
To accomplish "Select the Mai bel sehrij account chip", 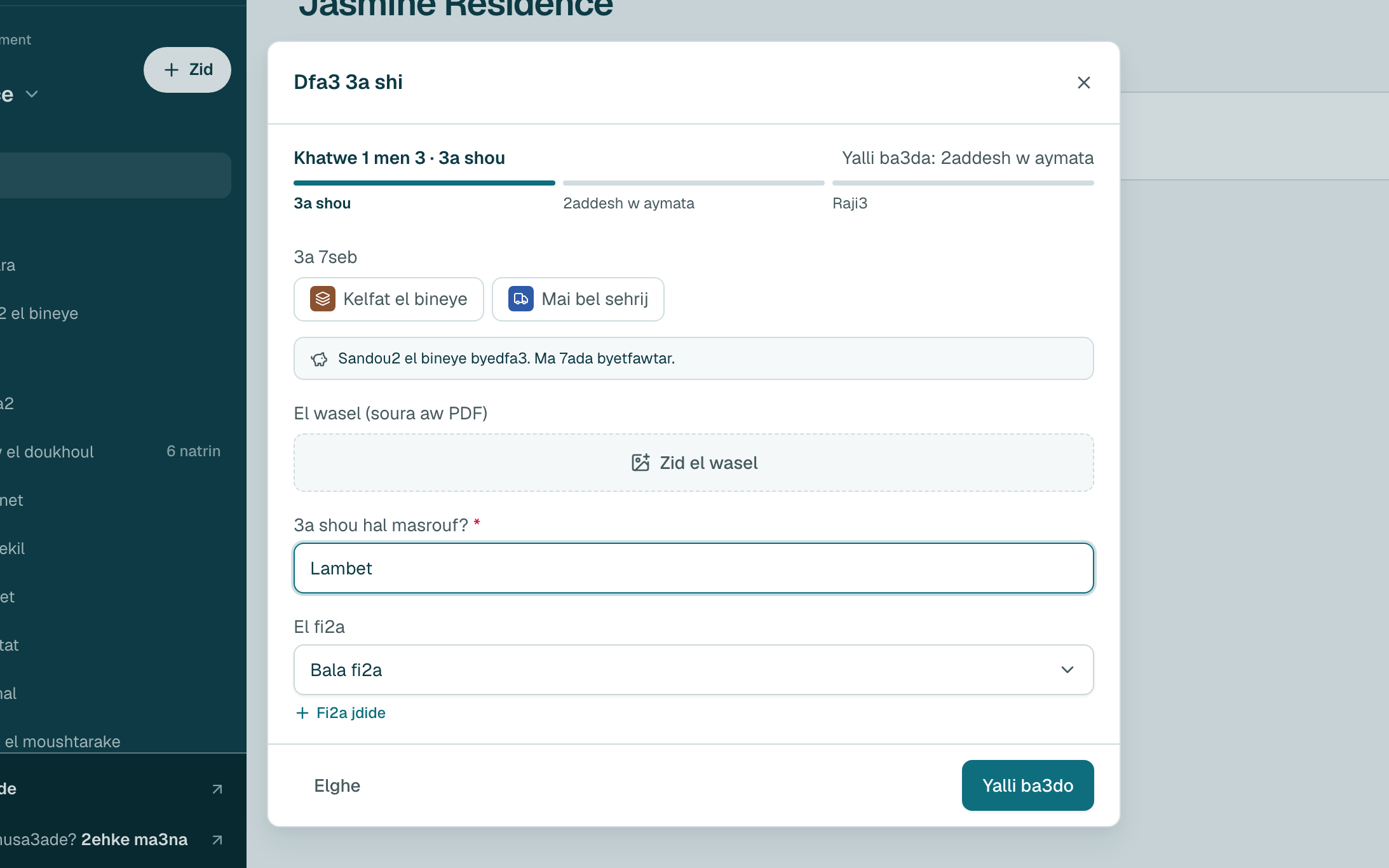I will (578, 299).
